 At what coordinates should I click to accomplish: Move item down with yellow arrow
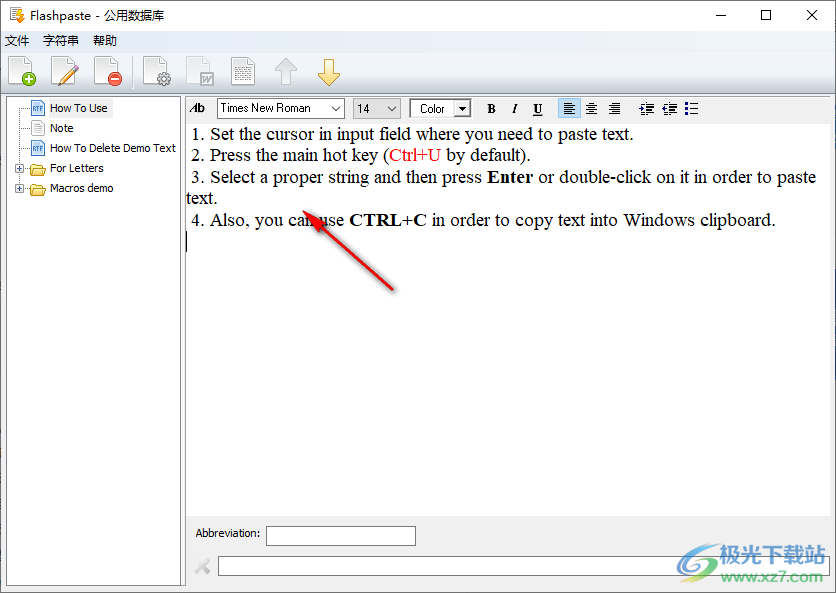click(x=329, y=72)
